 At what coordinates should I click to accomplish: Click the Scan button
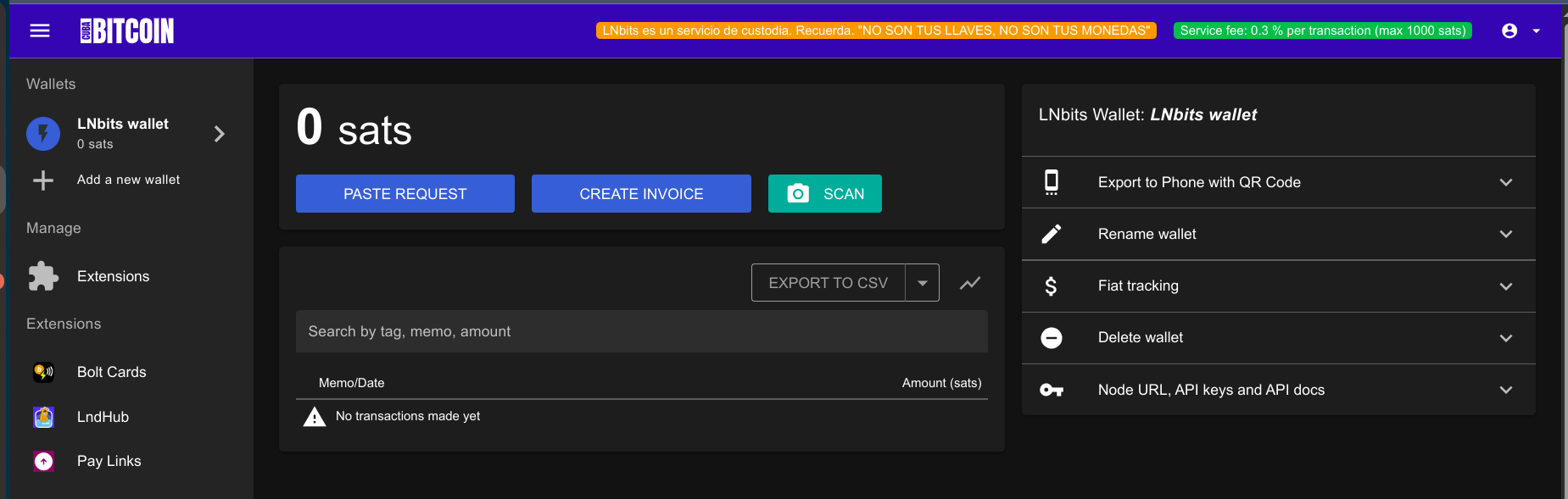click(x=825, y=193)
